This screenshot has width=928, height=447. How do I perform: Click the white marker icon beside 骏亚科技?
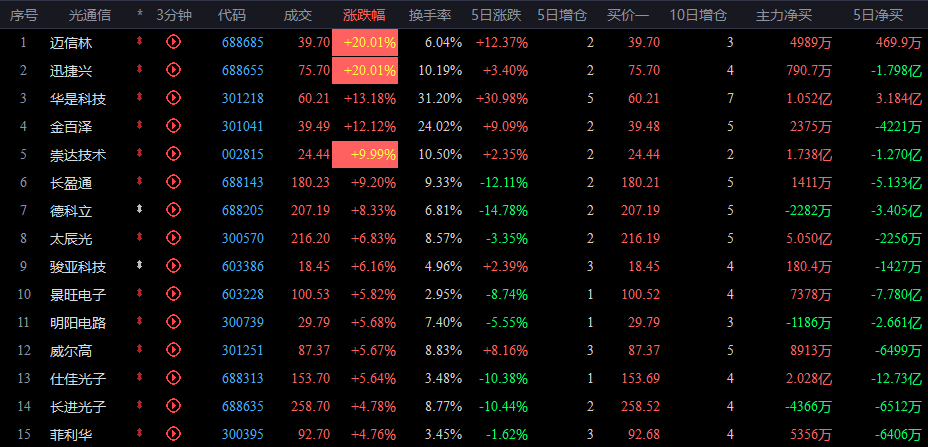click(x=140, y=265)
